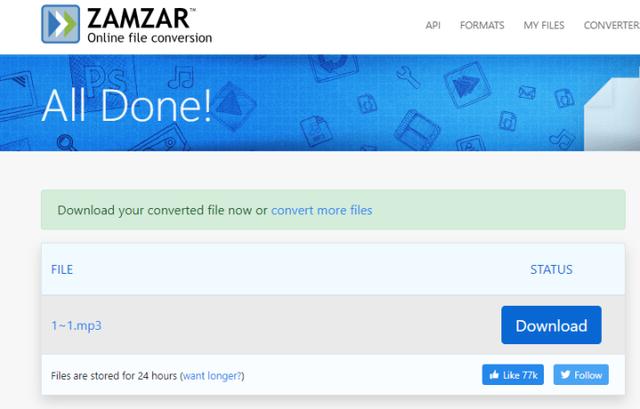The image size is (640, 409).
Task: Open the FORMATS menu item
Action: (482, 25)
